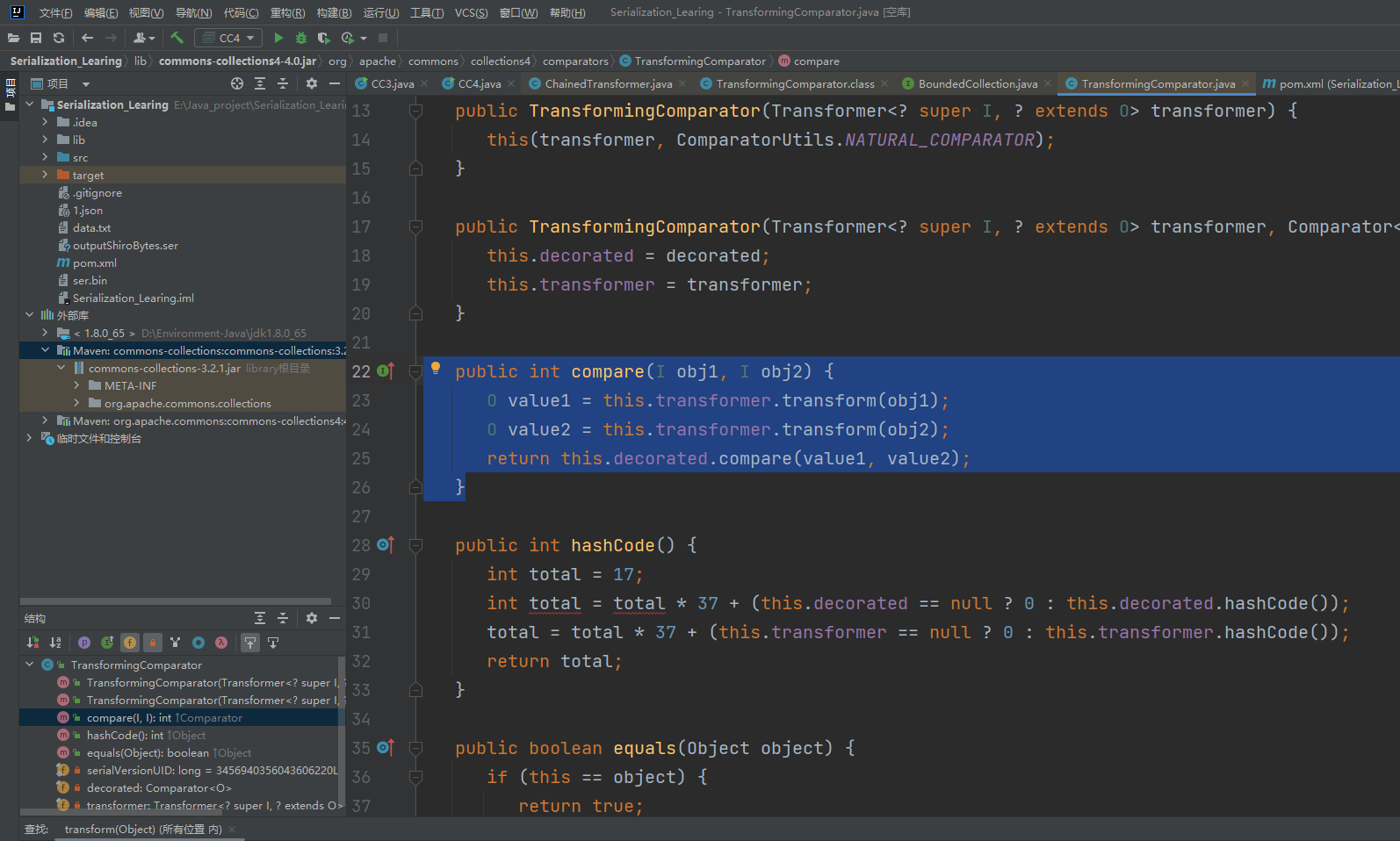Select outputShiroBytes.ser in the project tree
This screenshot has width=1400, height=841.
pos(125,245)
